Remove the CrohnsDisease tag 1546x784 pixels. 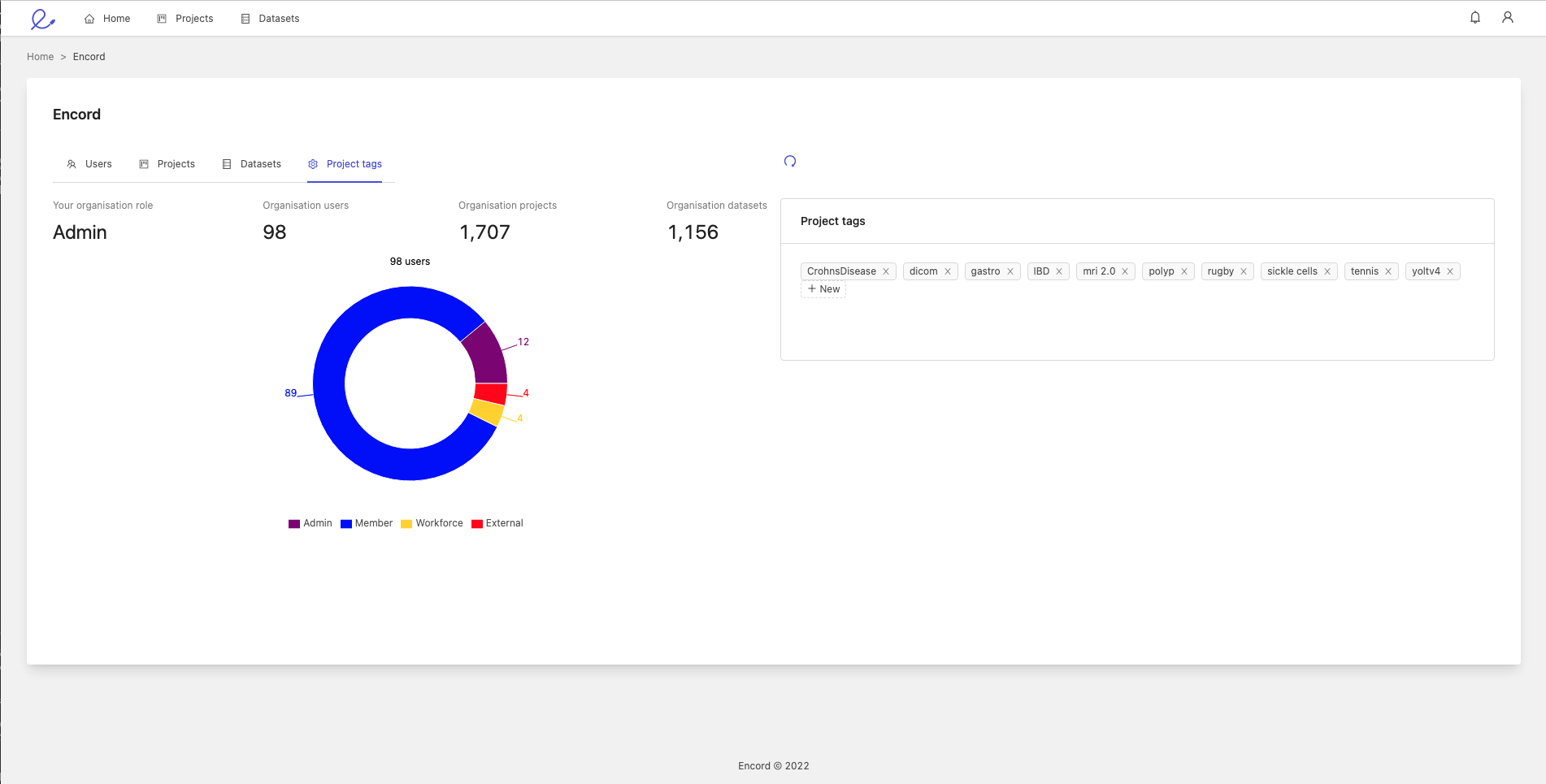point(886,271)
